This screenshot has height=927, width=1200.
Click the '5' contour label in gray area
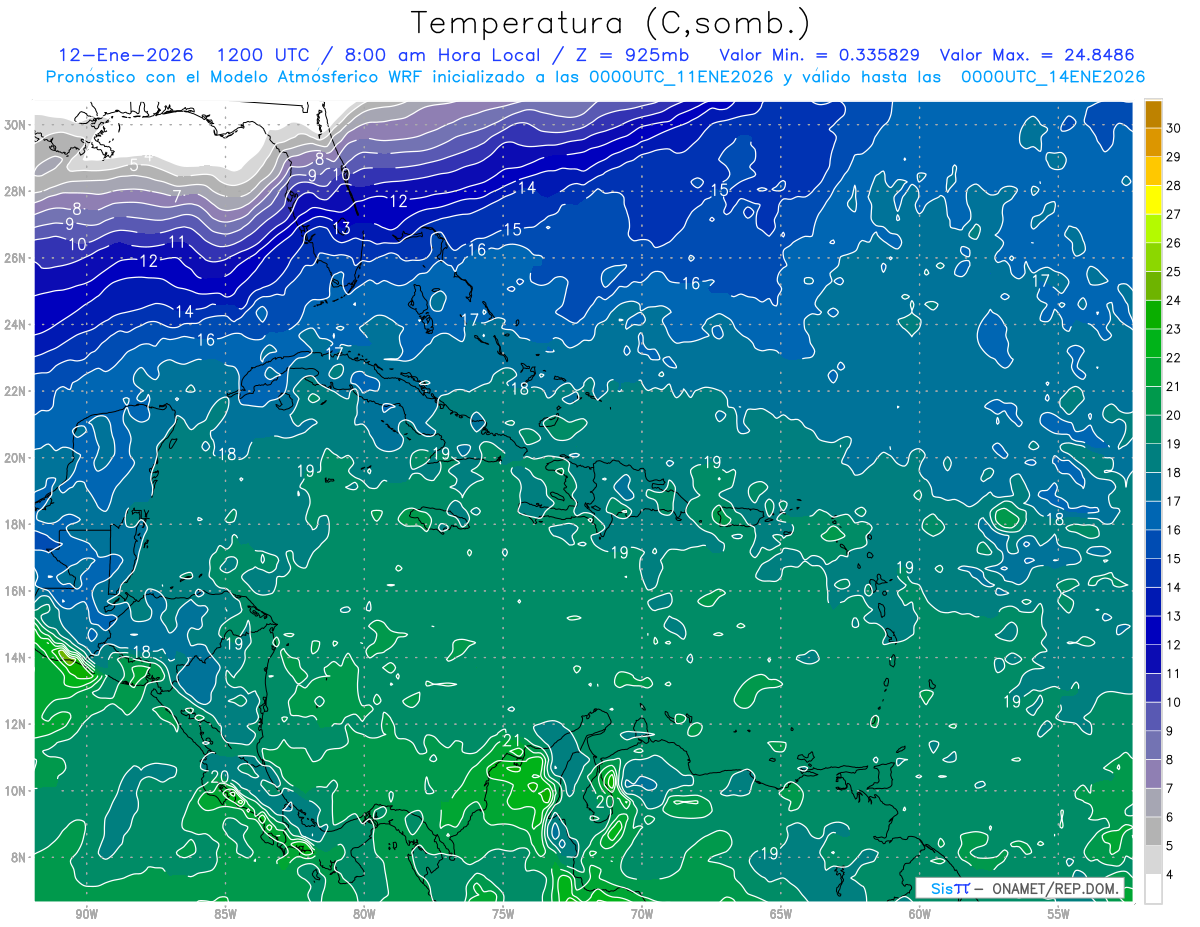pos(134,164)
